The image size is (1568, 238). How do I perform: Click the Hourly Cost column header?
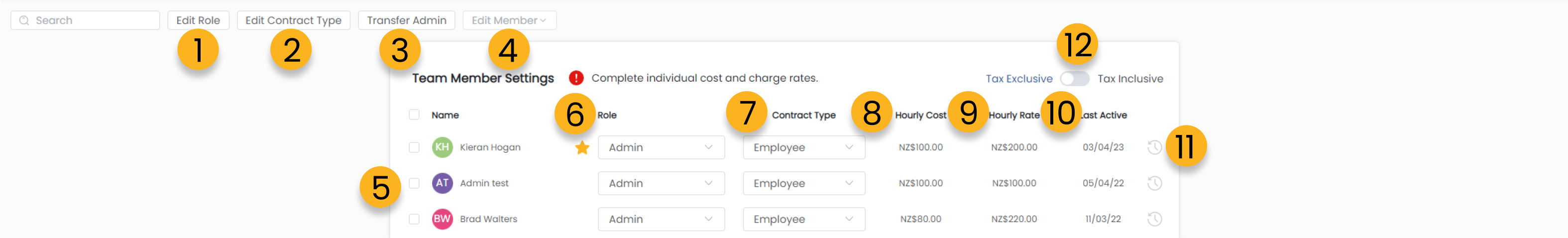920,115
